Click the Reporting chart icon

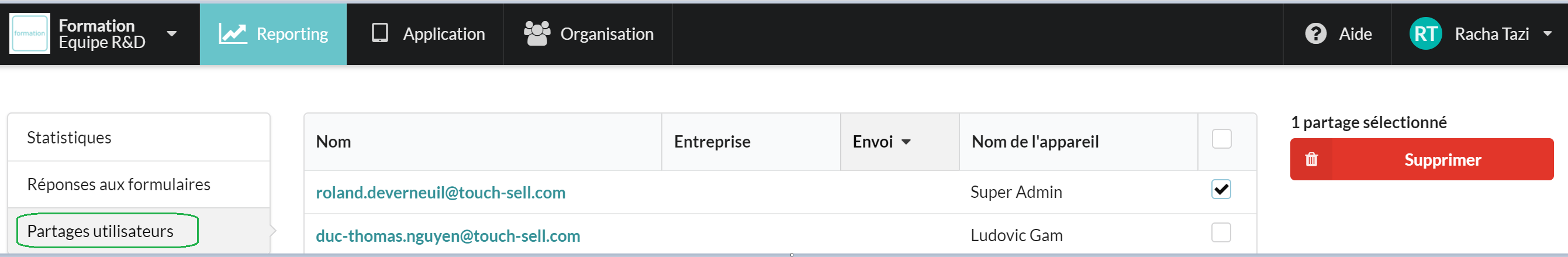click(233, 33)
